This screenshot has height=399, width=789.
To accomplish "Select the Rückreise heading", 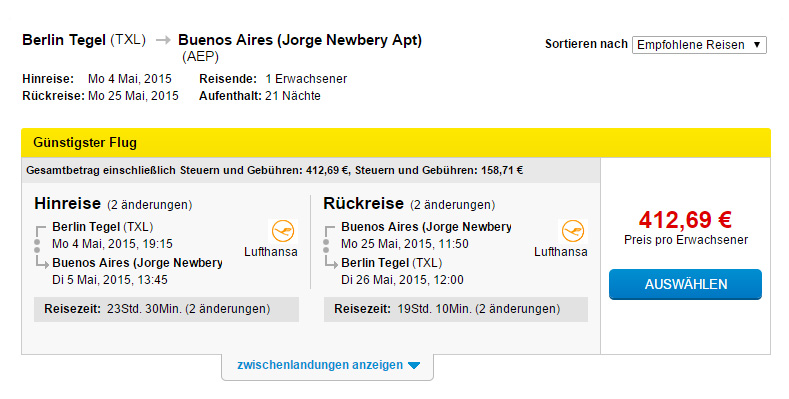I will pos(363,203).
